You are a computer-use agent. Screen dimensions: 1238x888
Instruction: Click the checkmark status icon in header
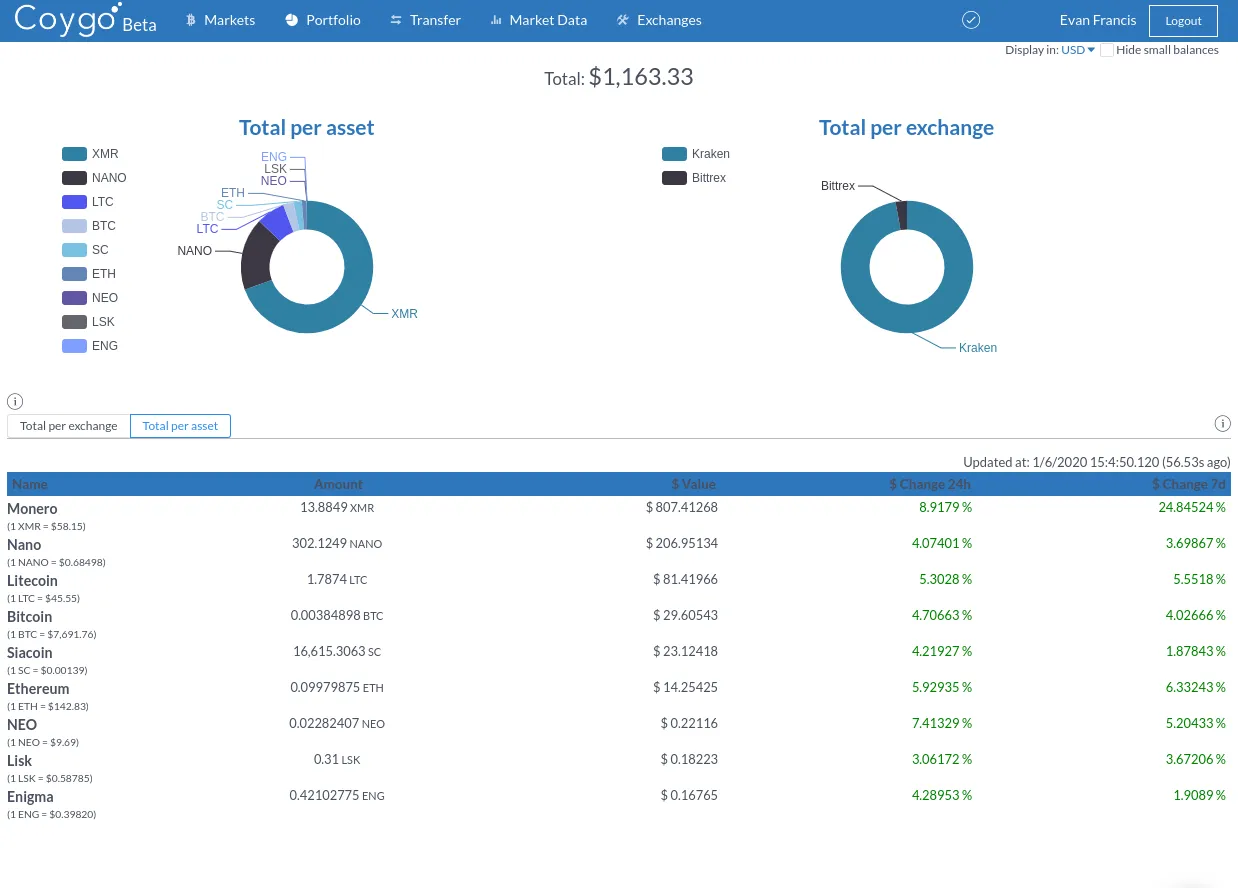pyautogui.click(x=970, y=20)
